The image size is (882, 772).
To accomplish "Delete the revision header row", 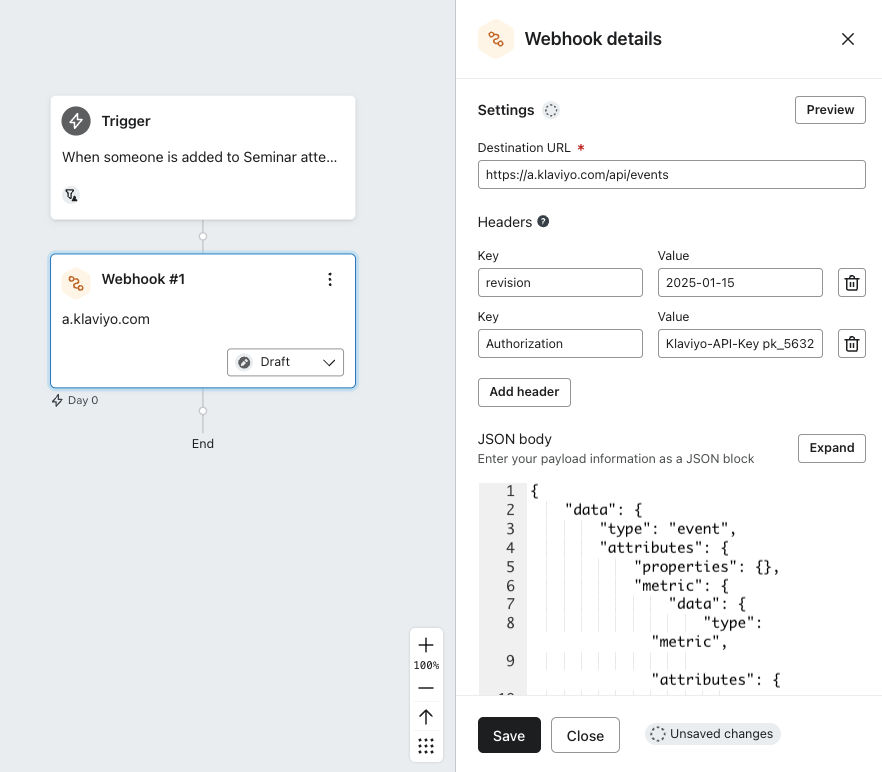I will [852, 282].
